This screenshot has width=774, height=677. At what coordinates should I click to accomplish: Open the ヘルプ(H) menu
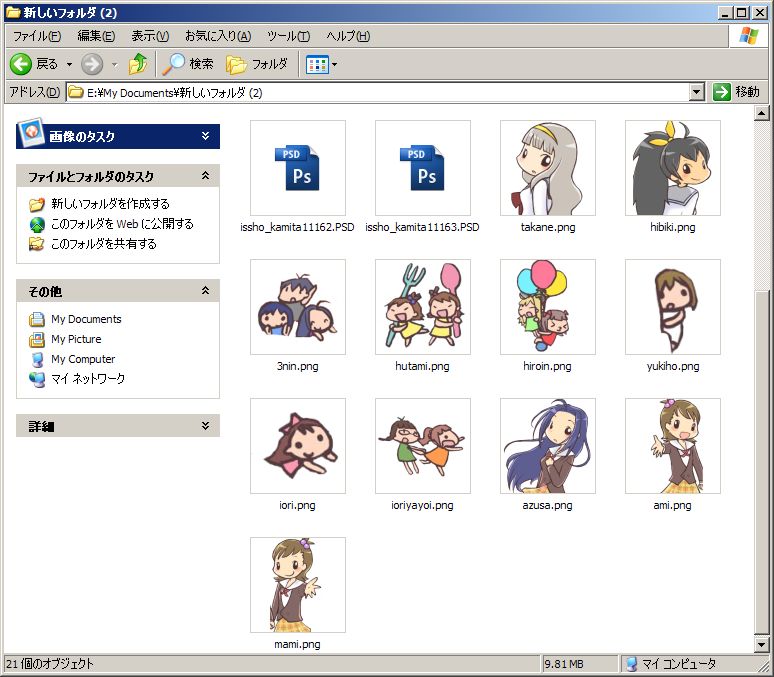348,36
